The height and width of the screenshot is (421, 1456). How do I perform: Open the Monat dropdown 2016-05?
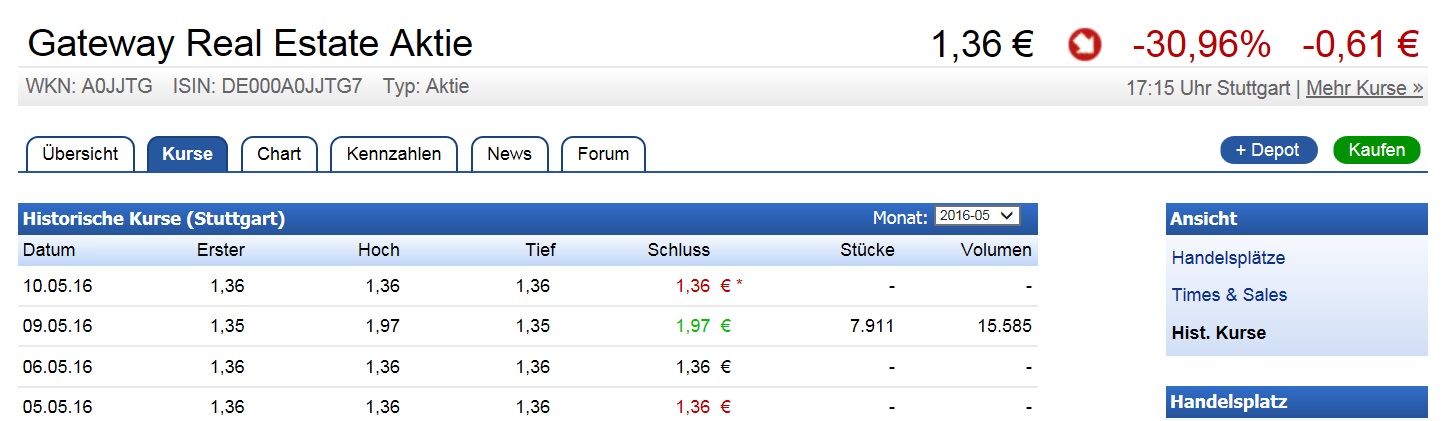coord(976,216)
